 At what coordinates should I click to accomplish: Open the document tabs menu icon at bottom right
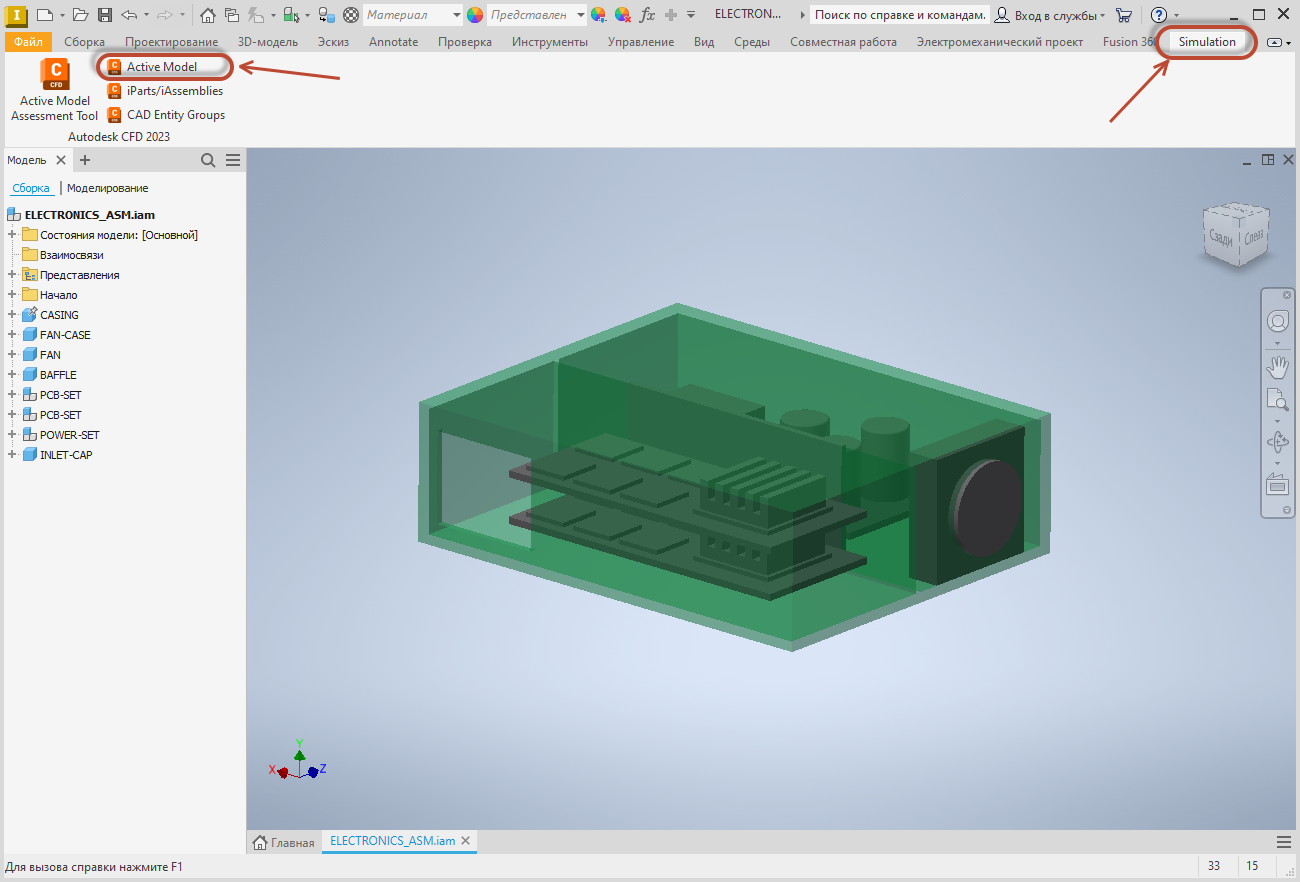(x=1284, y=841)
